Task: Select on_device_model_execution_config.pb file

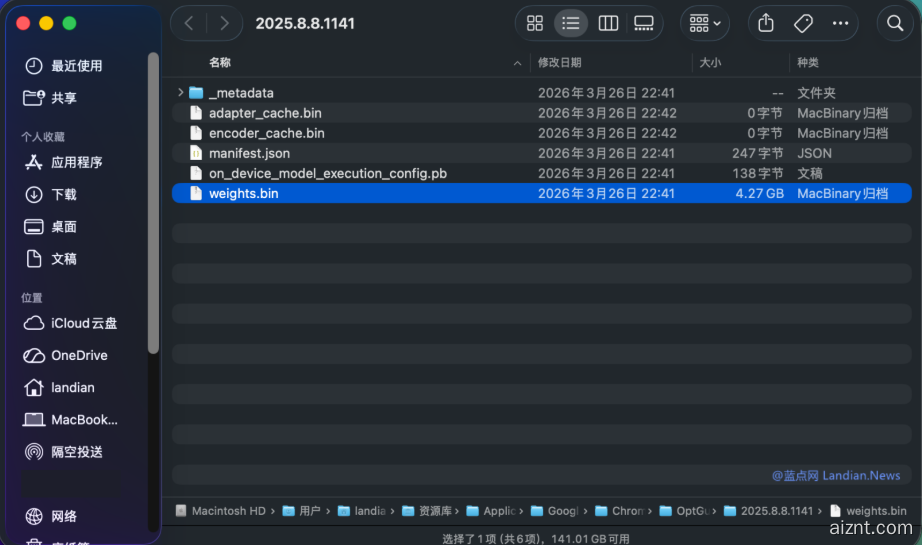Action: 542,173
